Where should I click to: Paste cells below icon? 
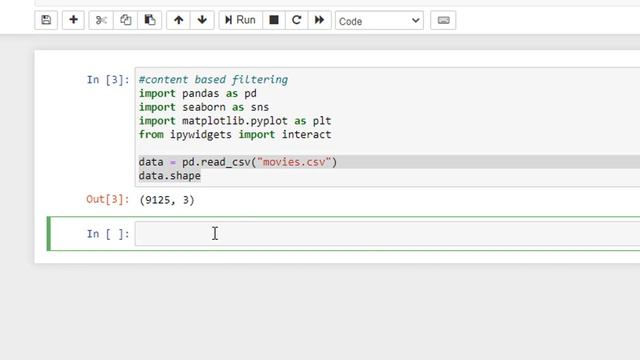[x=150, y=20]
